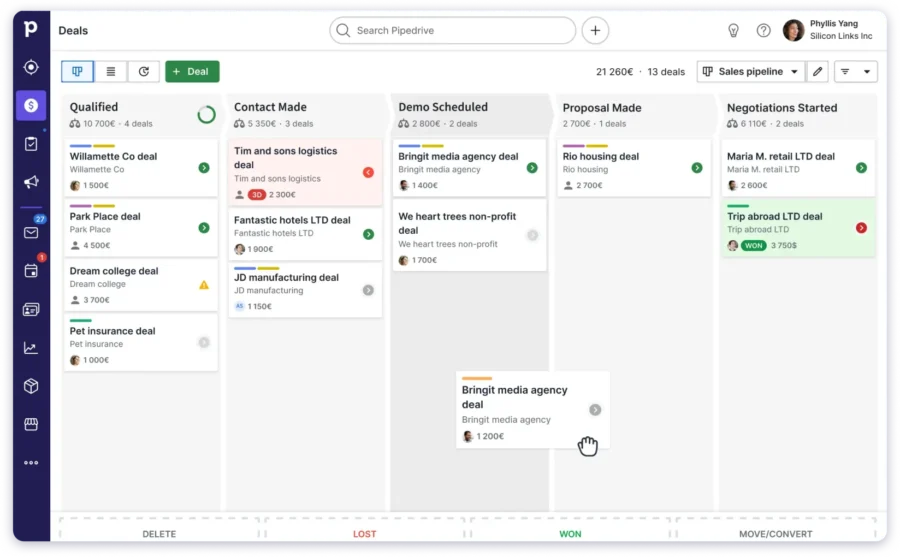Open Products box icon in sidebar

pos(31,386)
